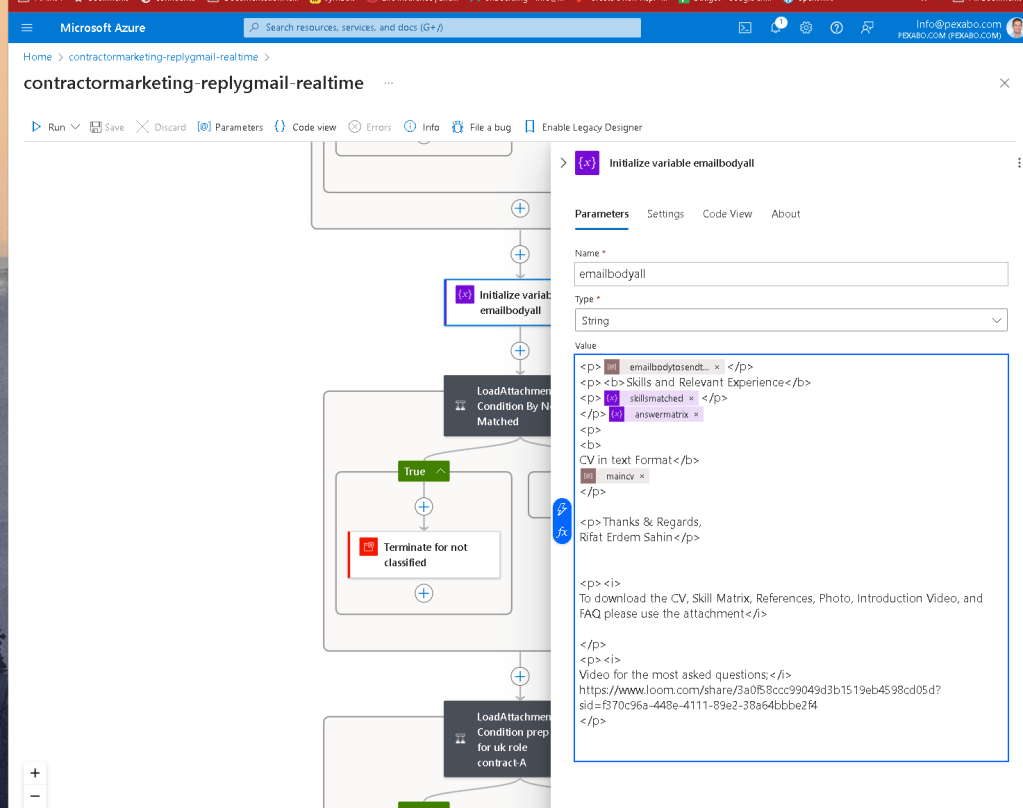Select the Settings tab
The height and width of the screenshot is (808, 1023).
point(665,214)
